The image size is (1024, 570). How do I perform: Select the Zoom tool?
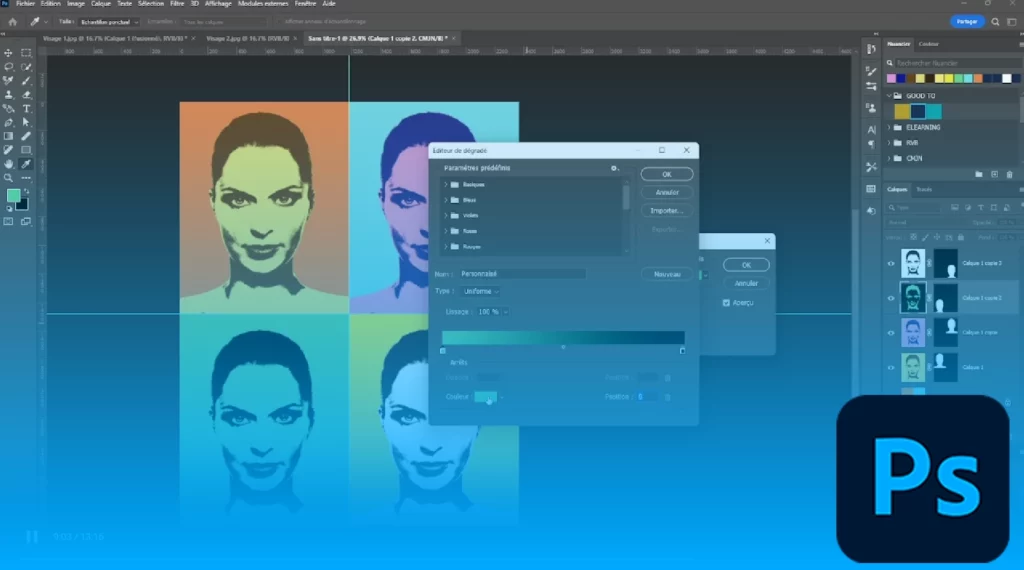coord(8,178)
